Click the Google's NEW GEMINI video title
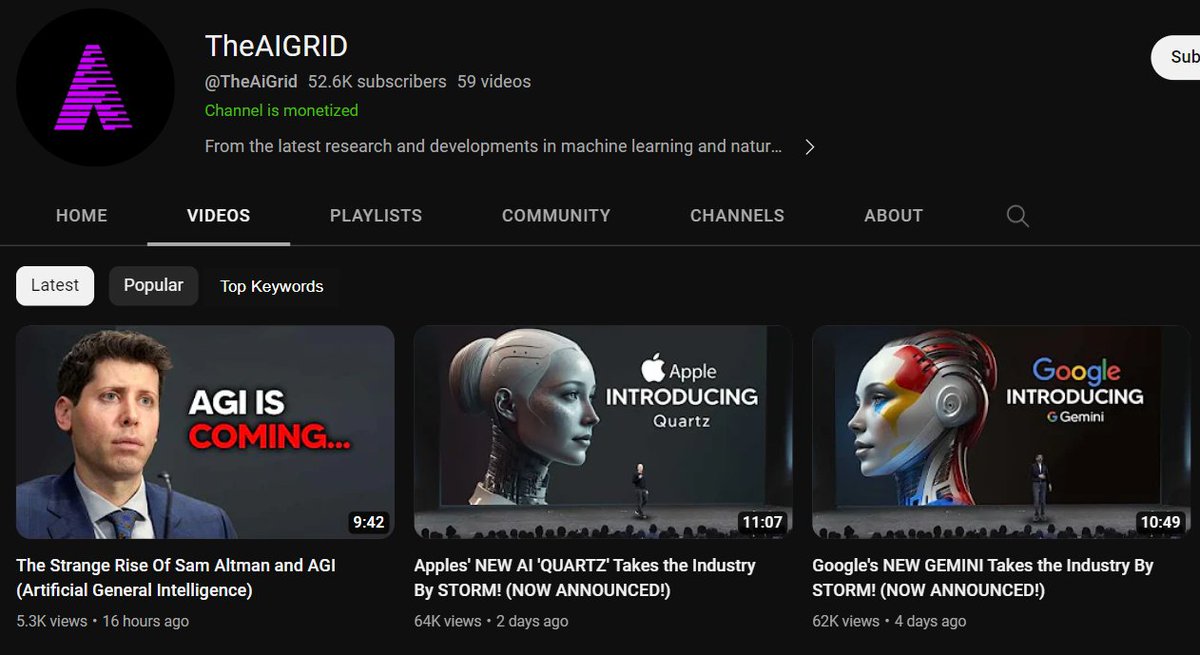 pos(983,578)
